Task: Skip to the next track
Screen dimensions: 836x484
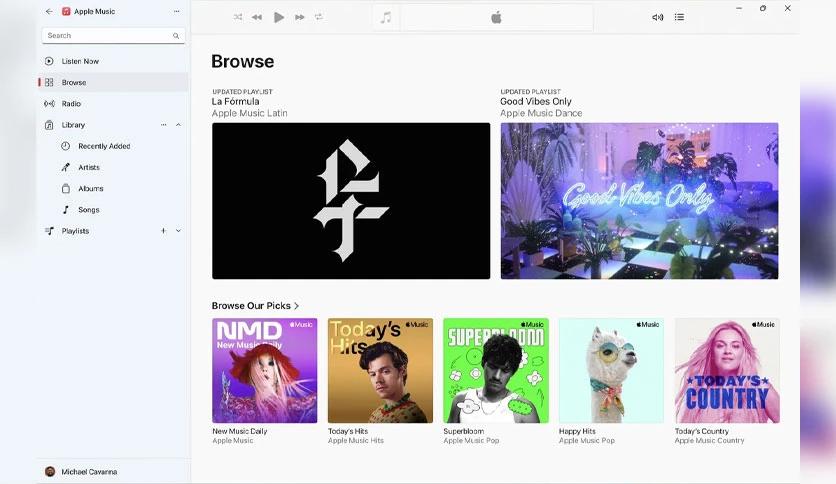Action: tap(300, 17)
